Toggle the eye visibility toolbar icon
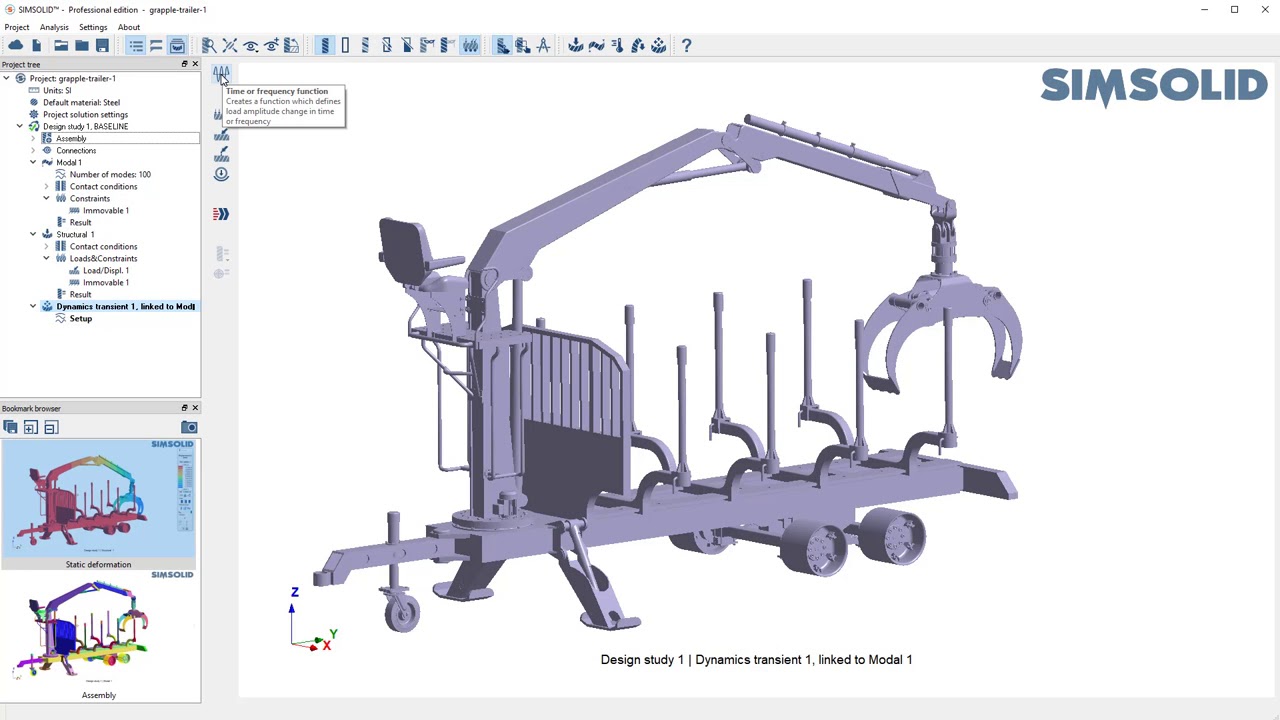The width and height of the screenshot is (1280, 720). coord(250,45)
